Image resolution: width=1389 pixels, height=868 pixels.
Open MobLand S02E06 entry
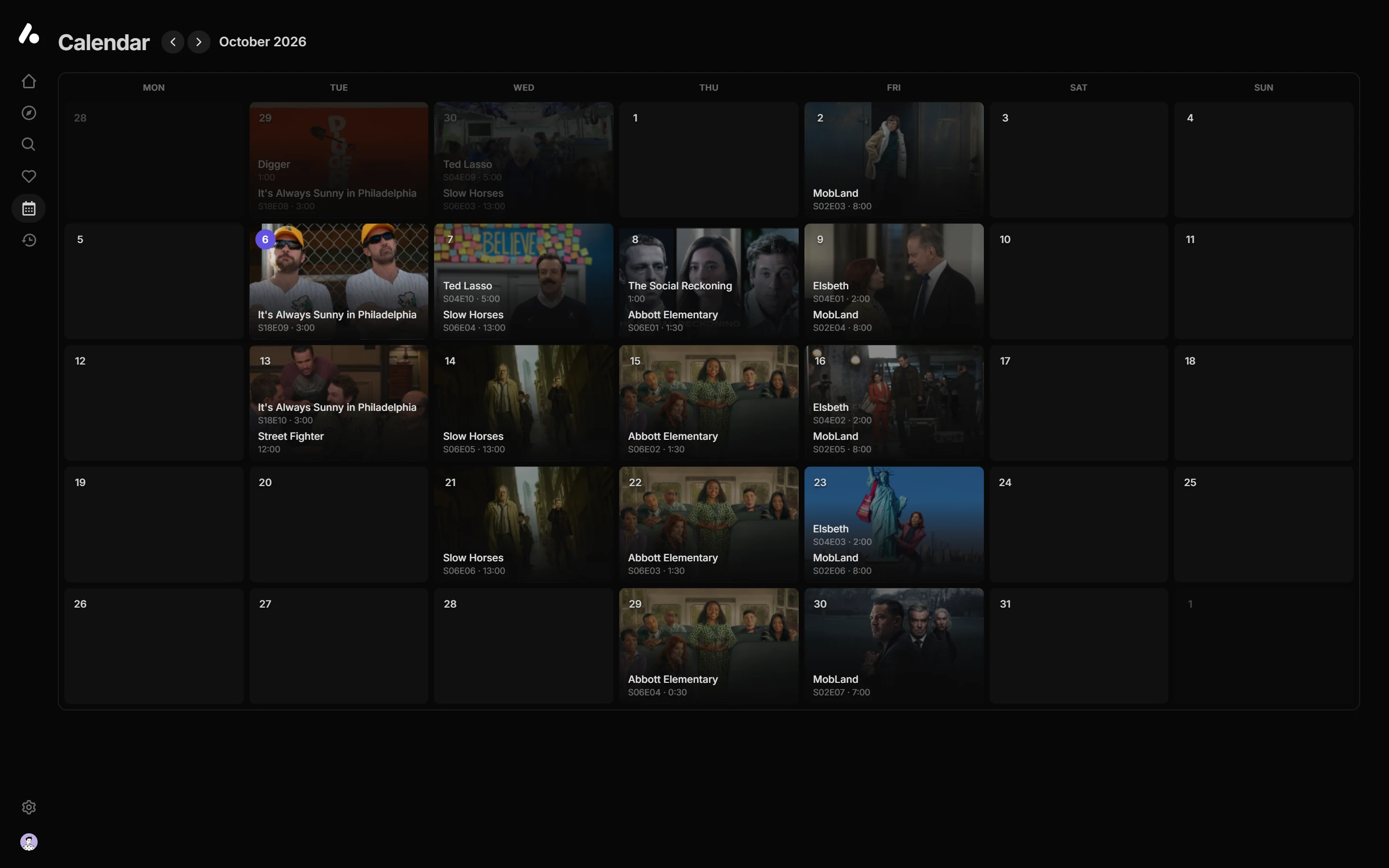(842, 564)
